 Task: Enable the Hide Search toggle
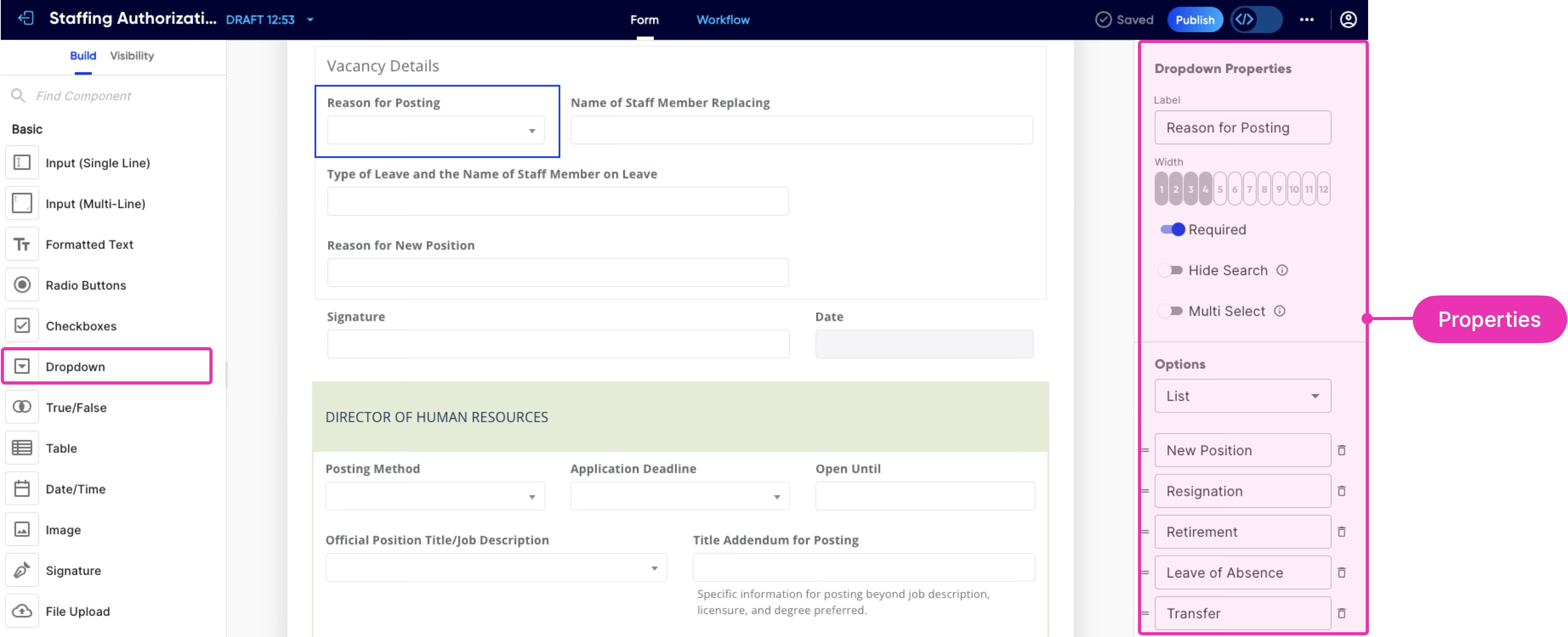coord(1171,270)
